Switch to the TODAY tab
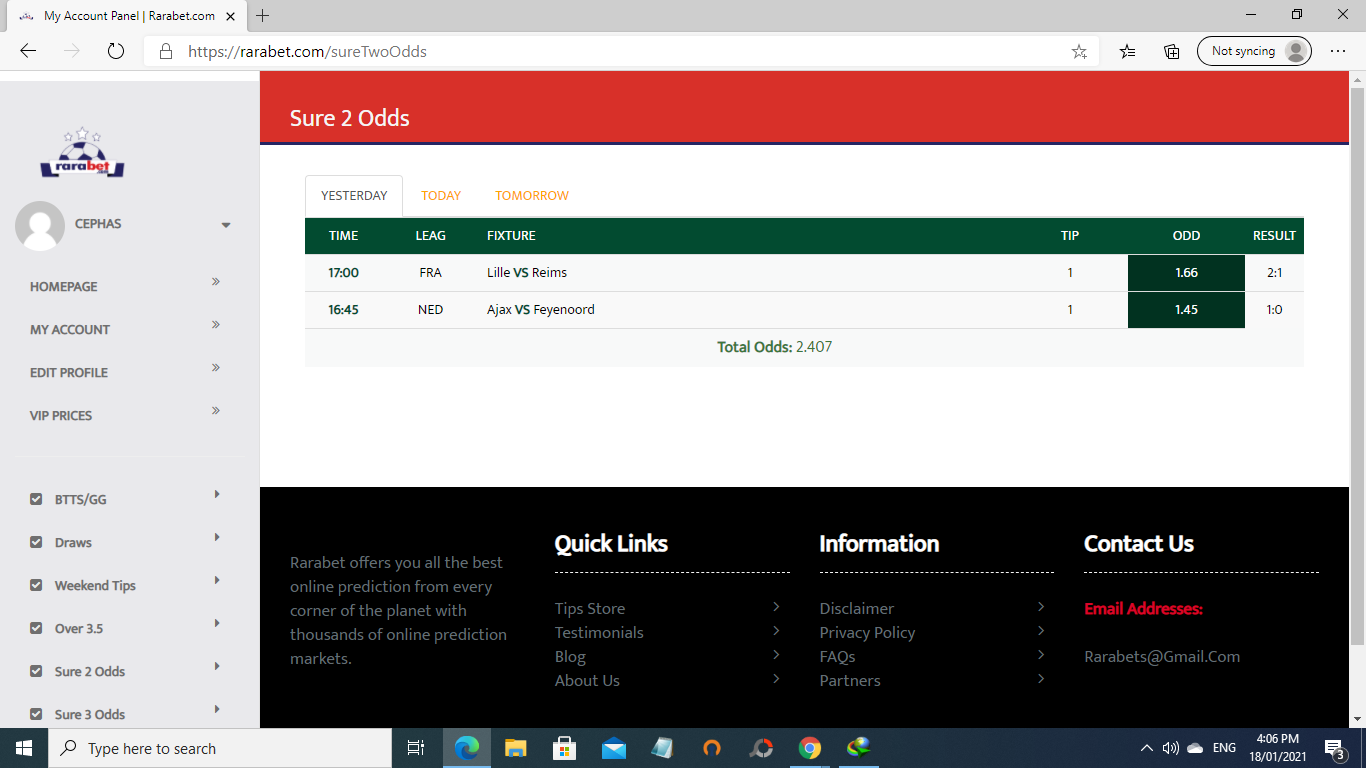1366x768 pixels. pos(441,196)
